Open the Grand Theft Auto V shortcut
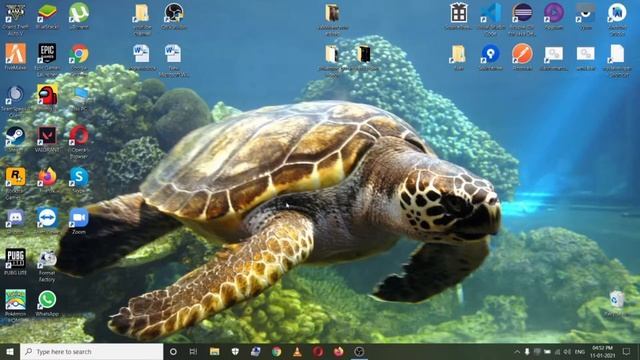The width and height of the screenshot is (640, 360). pyautogui.click(x=16, y=18)
